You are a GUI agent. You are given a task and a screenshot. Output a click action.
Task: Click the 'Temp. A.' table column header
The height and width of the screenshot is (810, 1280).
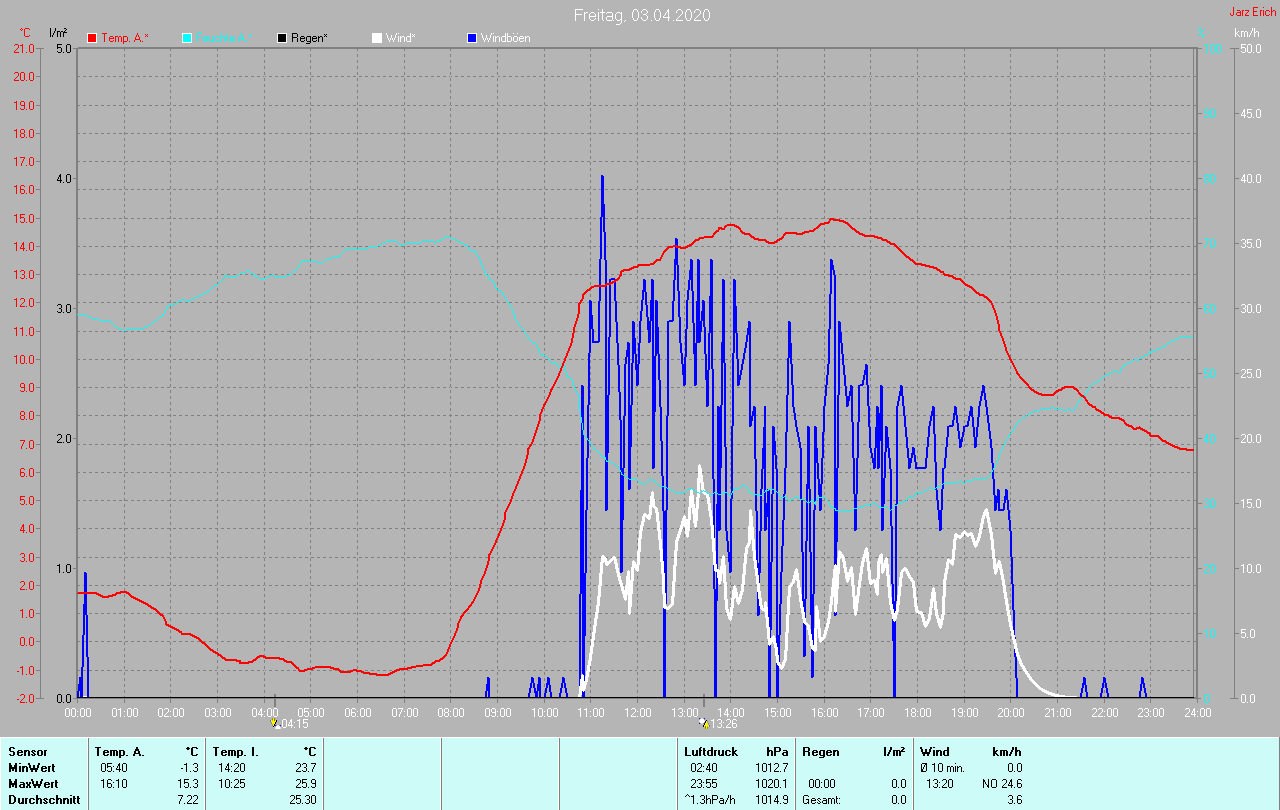119,752
